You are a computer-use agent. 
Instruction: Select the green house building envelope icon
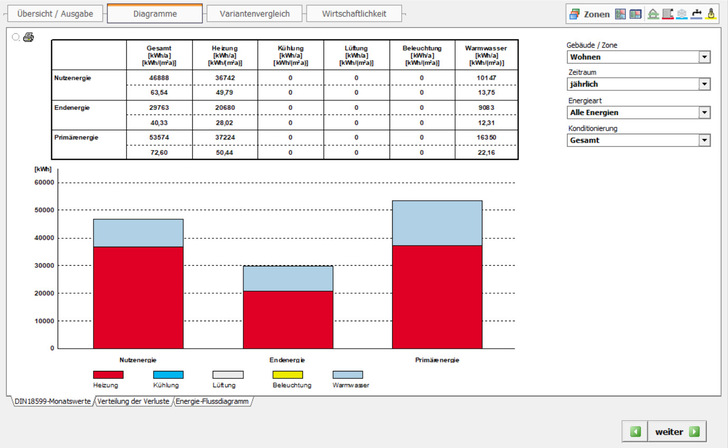653,14
